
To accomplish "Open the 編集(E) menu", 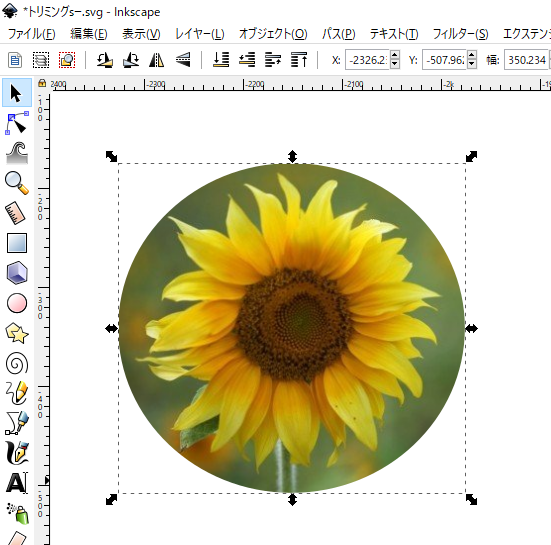I will point(89,34).
